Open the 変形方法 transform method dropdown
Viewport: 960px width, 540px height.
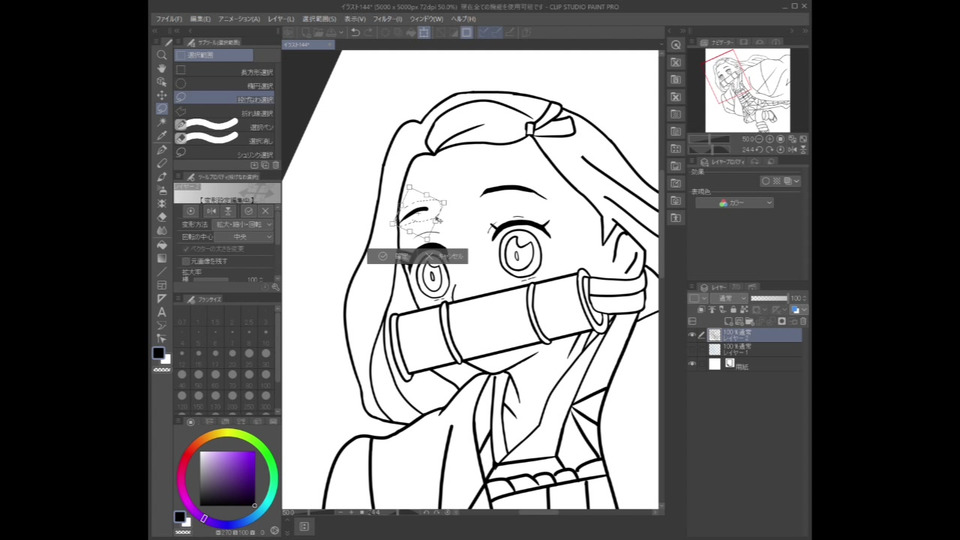point(242,225)
